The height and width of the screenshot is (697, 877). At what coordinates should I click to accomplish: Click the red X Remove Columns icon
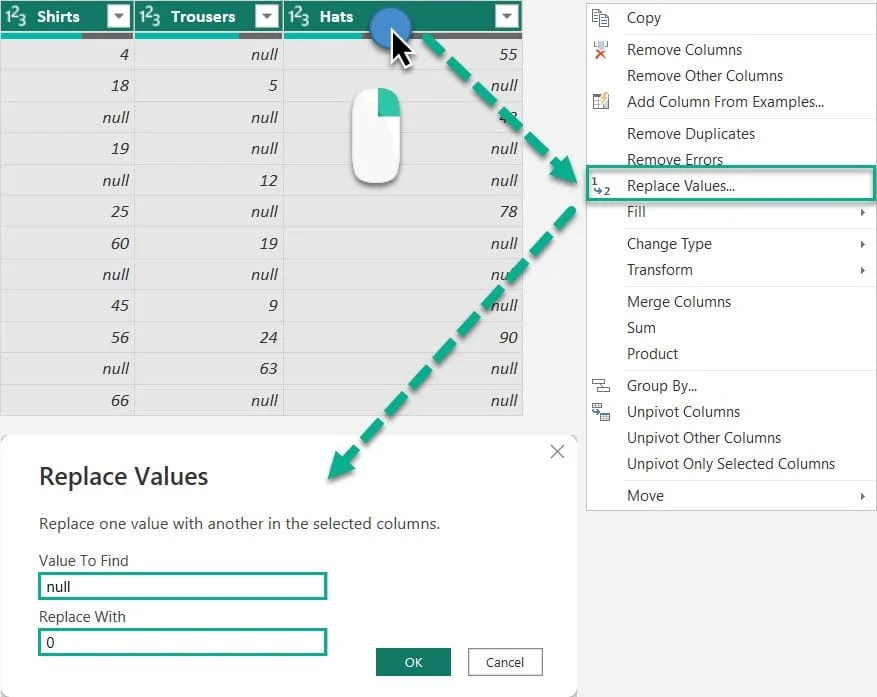[x=601, y=49]
